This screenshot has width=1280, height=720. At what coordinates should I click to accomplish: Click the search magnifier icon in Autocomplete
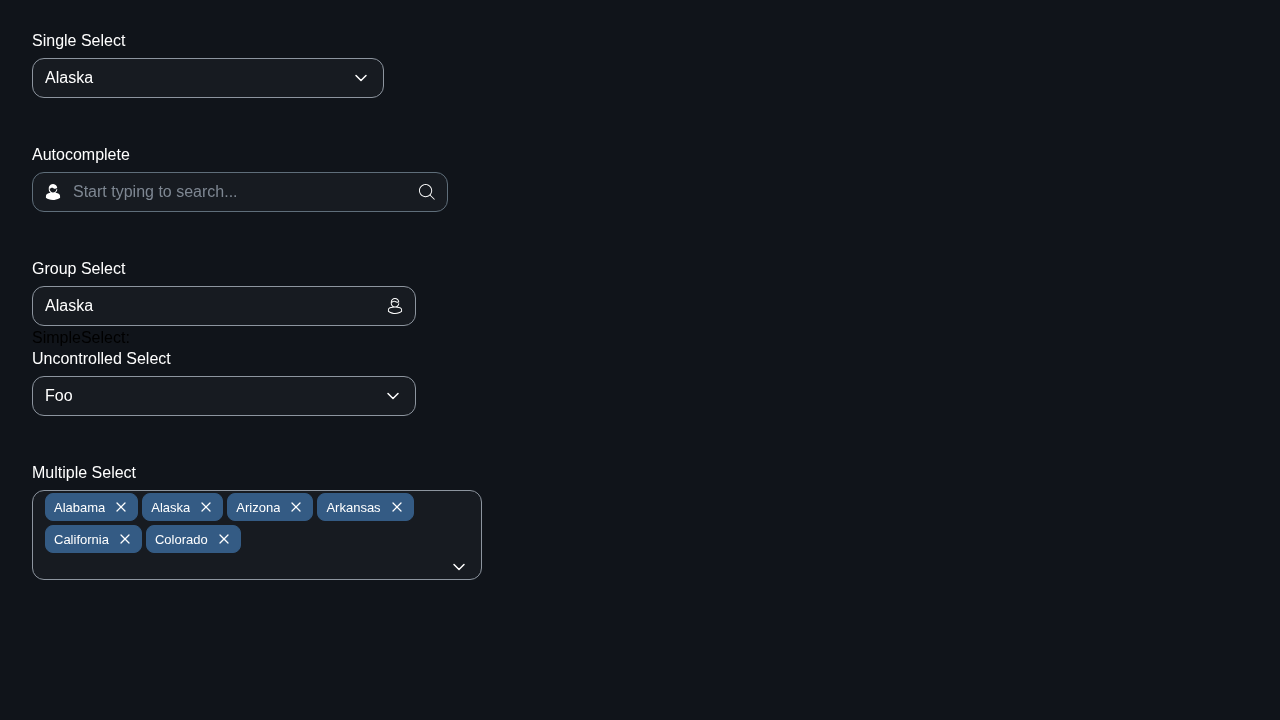[x=426, y=192]
